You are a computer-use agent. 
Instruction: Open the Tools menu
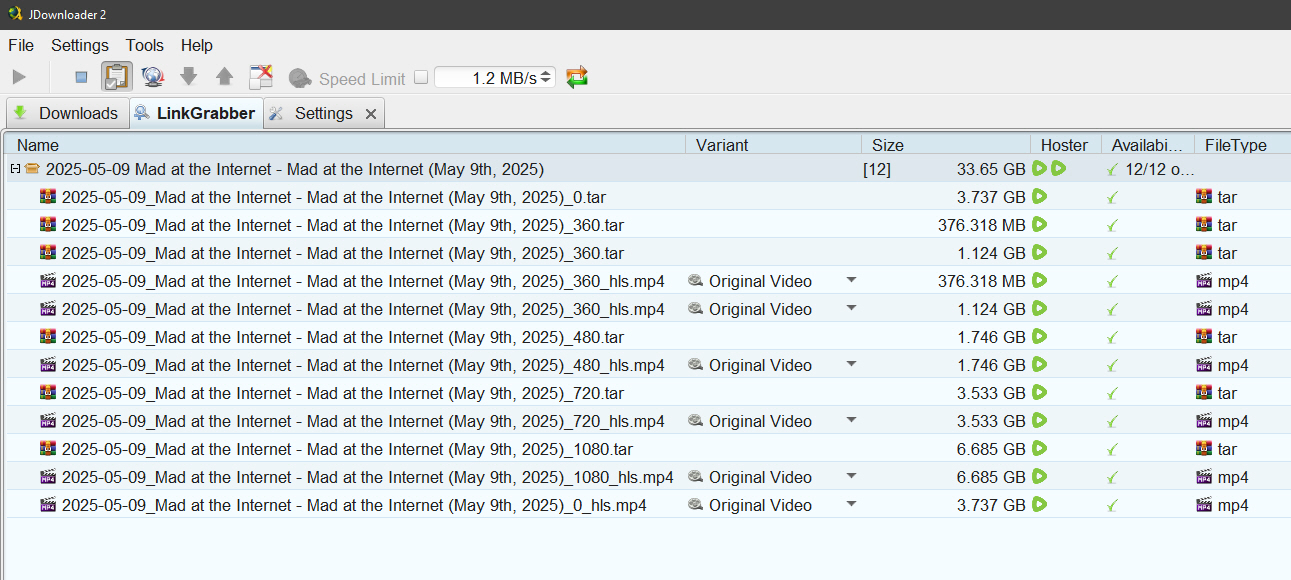coord(145,45)
